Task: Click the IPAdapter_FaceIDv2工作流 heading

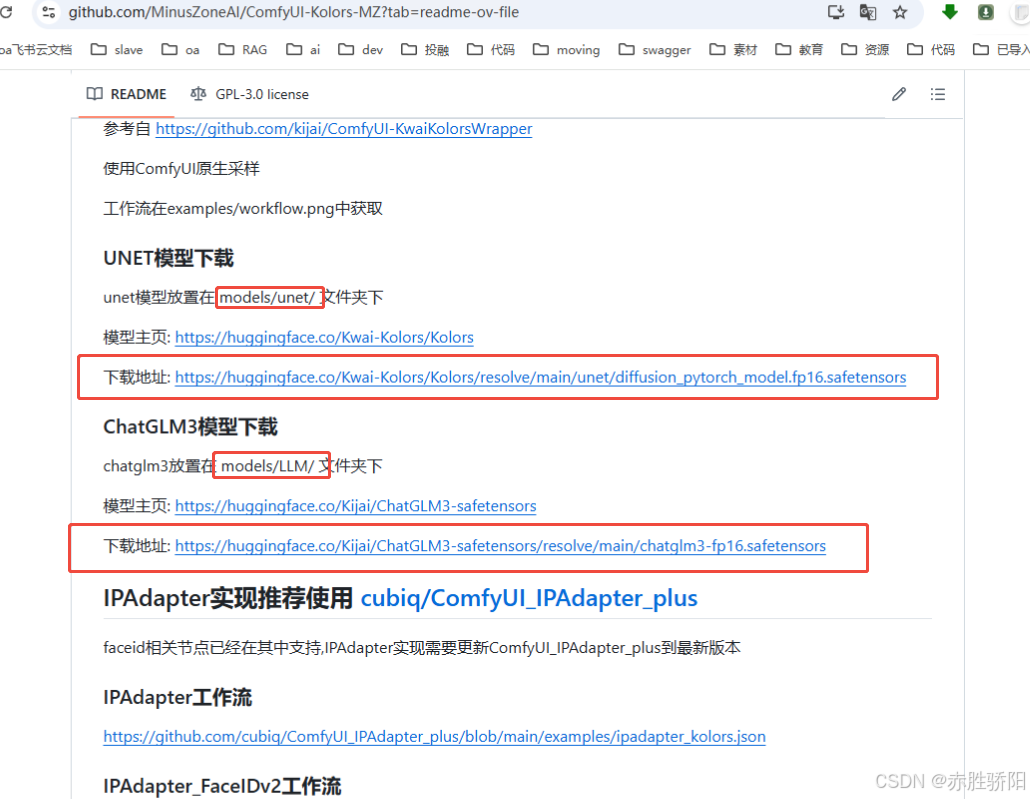Action: point(222,786)
